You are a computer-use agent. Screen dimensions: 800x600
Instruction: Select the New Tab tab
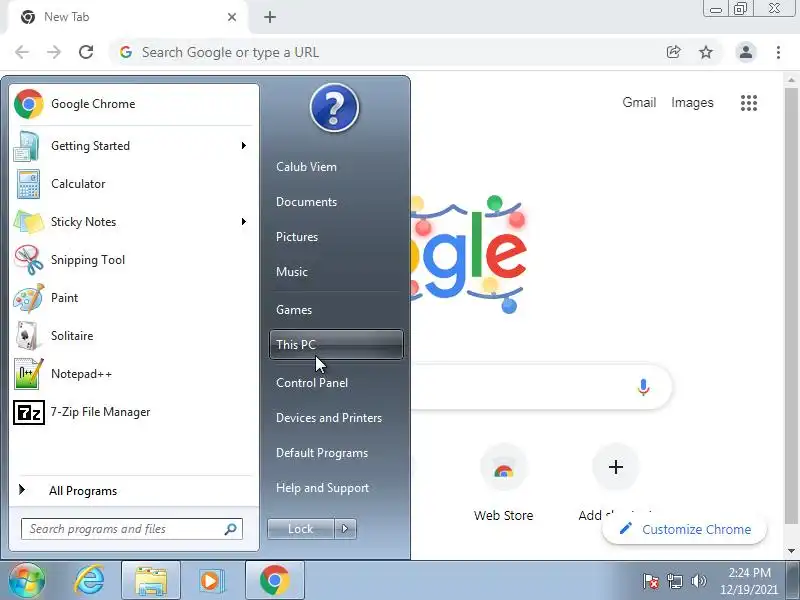coord(128,17)
